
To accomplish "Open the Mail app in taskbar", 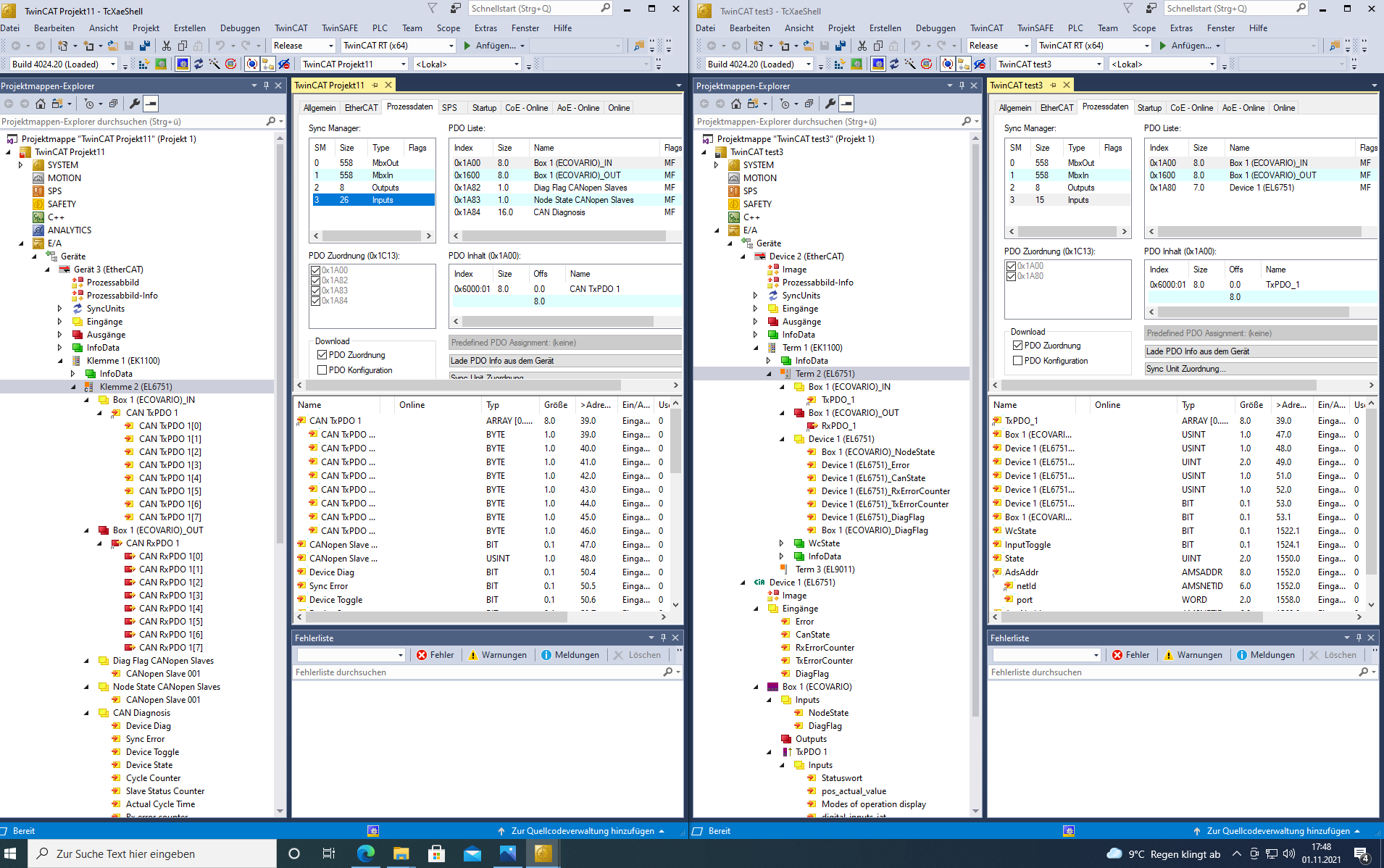I will click(472, 854).
